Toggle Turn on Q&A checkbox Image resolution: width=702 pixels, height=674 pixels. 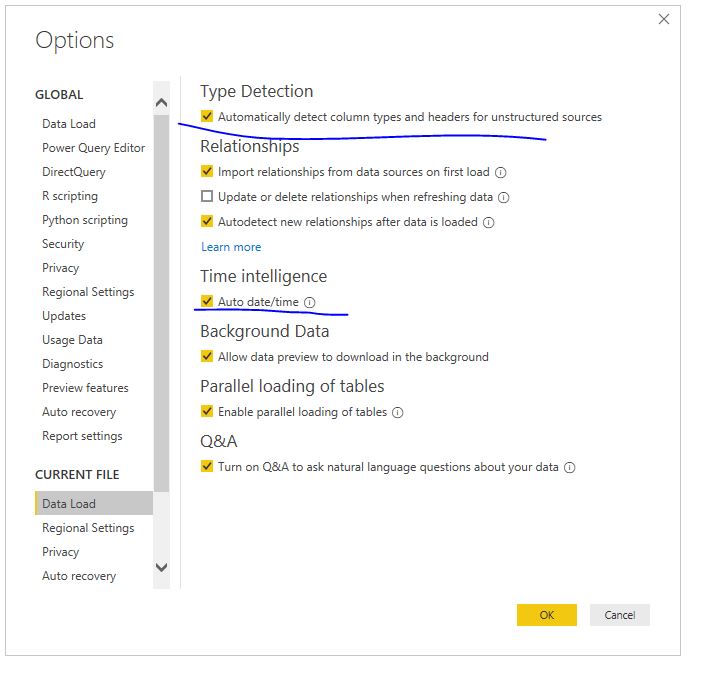point(207,467)
